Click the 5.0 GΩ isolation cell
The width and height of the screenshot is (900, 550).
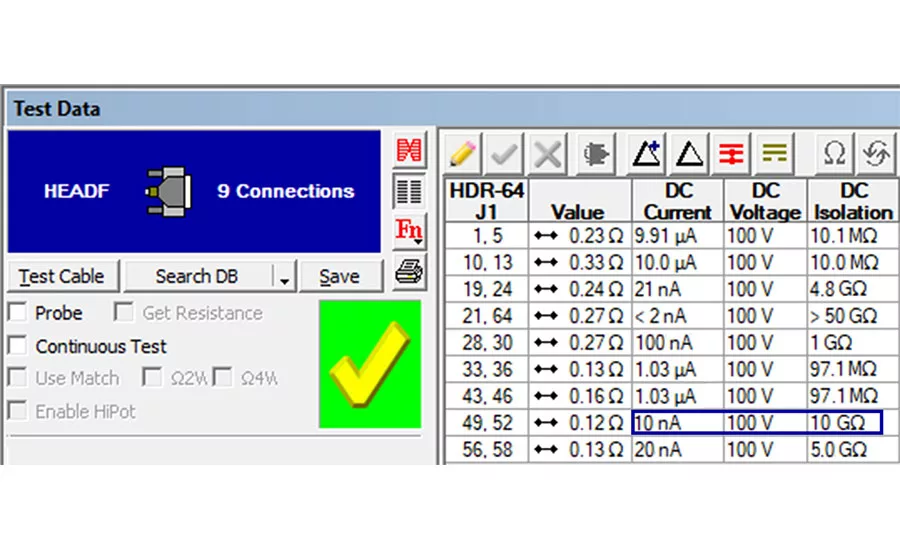(x=853, y=450)
